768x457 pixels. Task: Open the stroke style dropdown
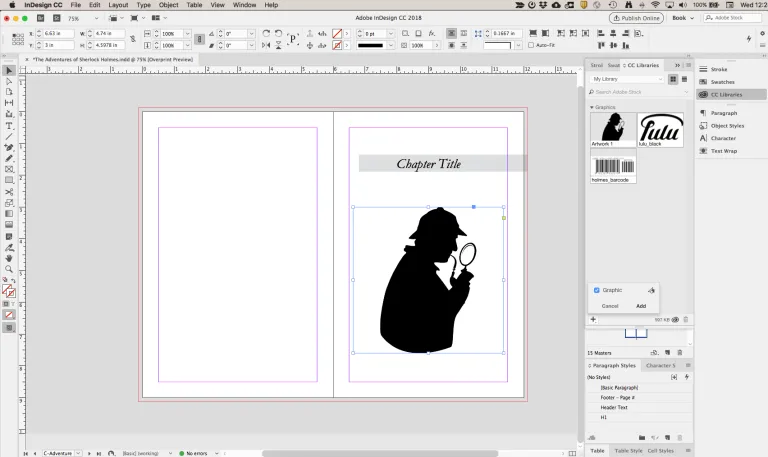coord(390,45)
